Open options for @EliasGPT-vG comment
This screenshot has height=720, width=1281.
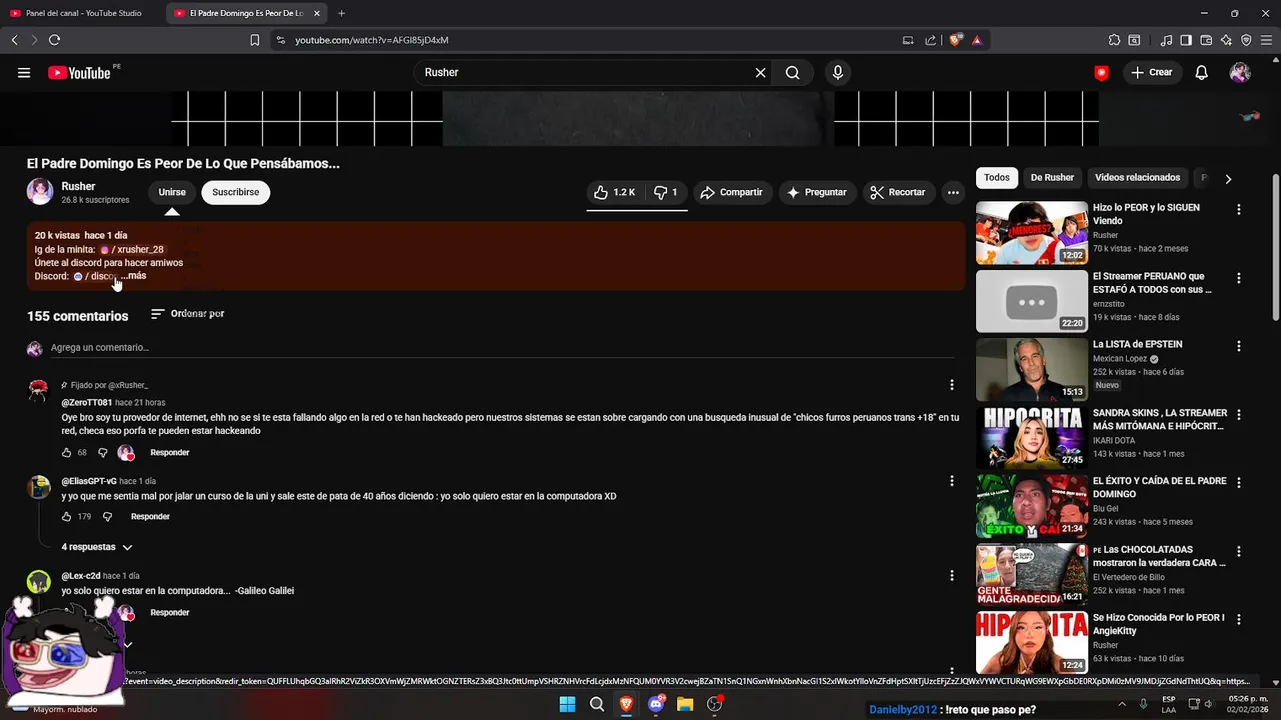(951, 481)
